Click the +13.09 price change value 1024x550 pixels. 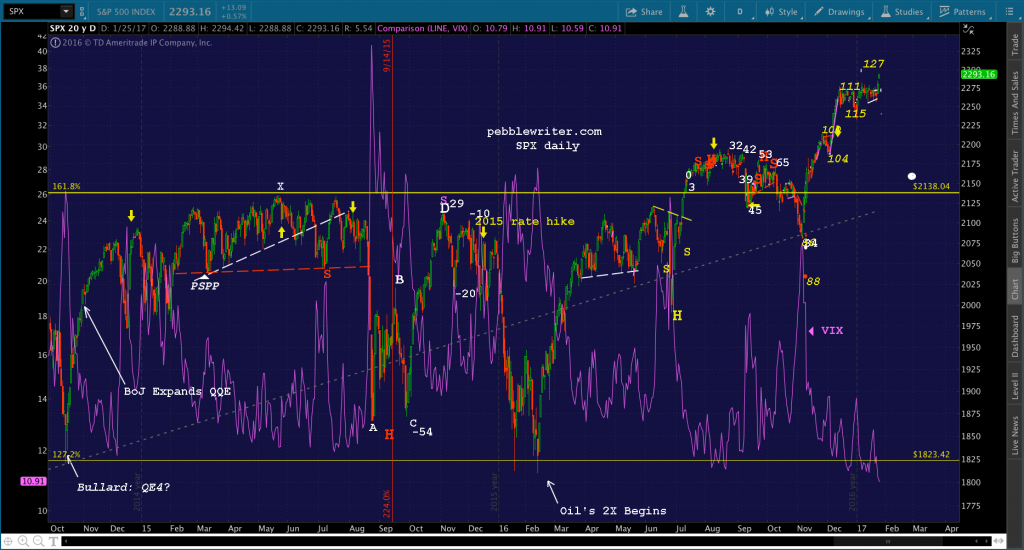point(233,8)
